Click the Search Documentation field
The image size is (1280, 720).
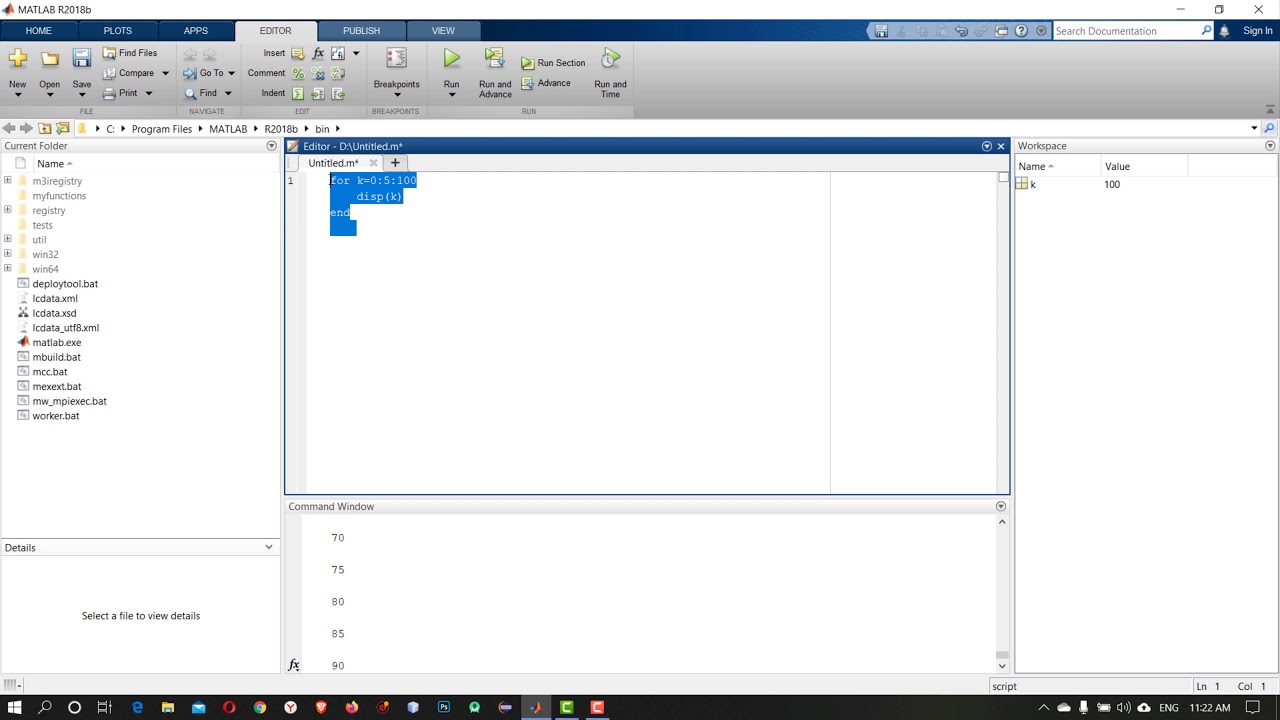[x=1127, y=31]
